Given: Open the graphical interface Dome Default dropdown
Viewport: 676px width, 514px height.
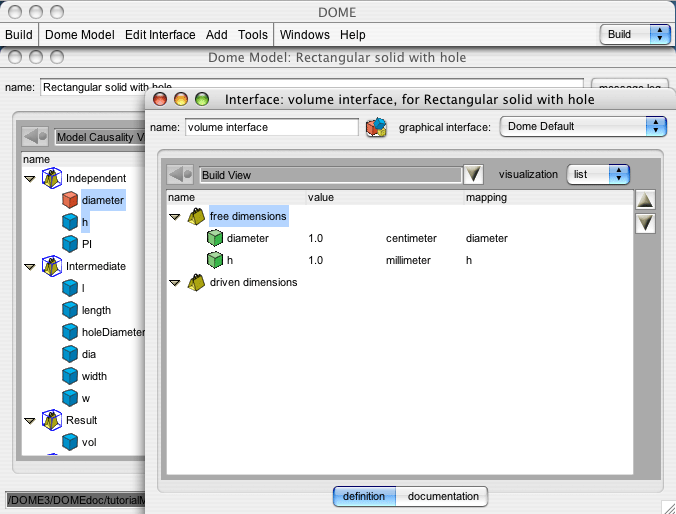Looking at the screenshot, I should pos(583,126).
